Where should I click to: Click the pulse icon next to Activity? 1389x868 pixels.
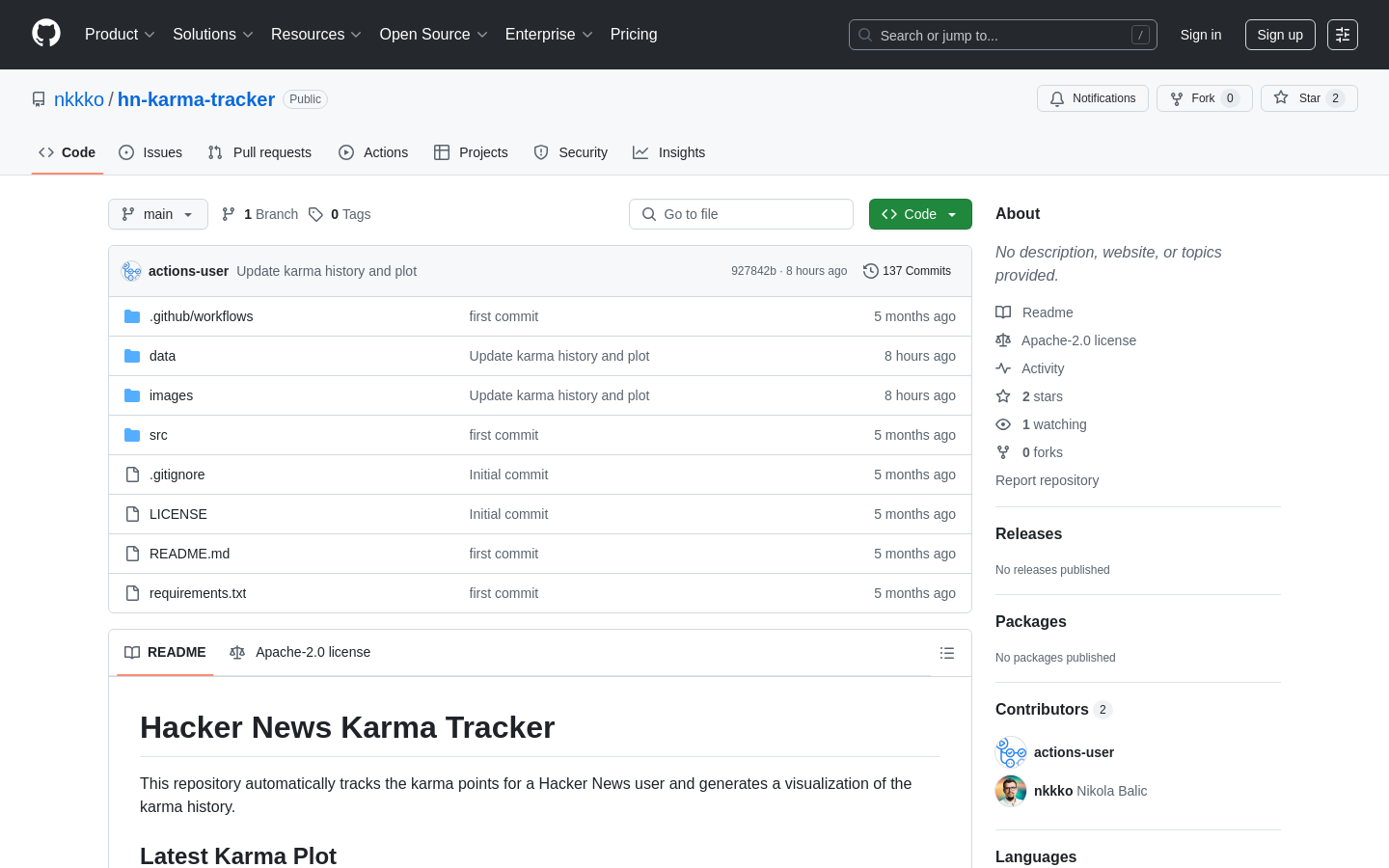click(1003, 368)
